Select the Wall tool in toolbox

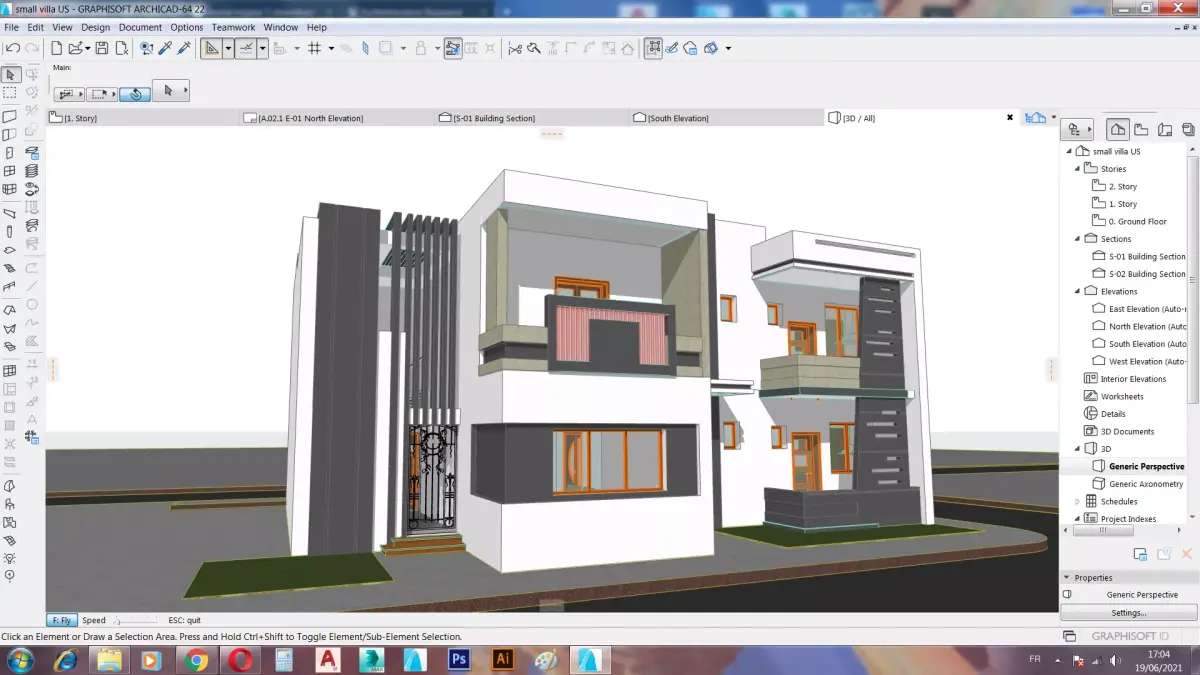[10, 117]
